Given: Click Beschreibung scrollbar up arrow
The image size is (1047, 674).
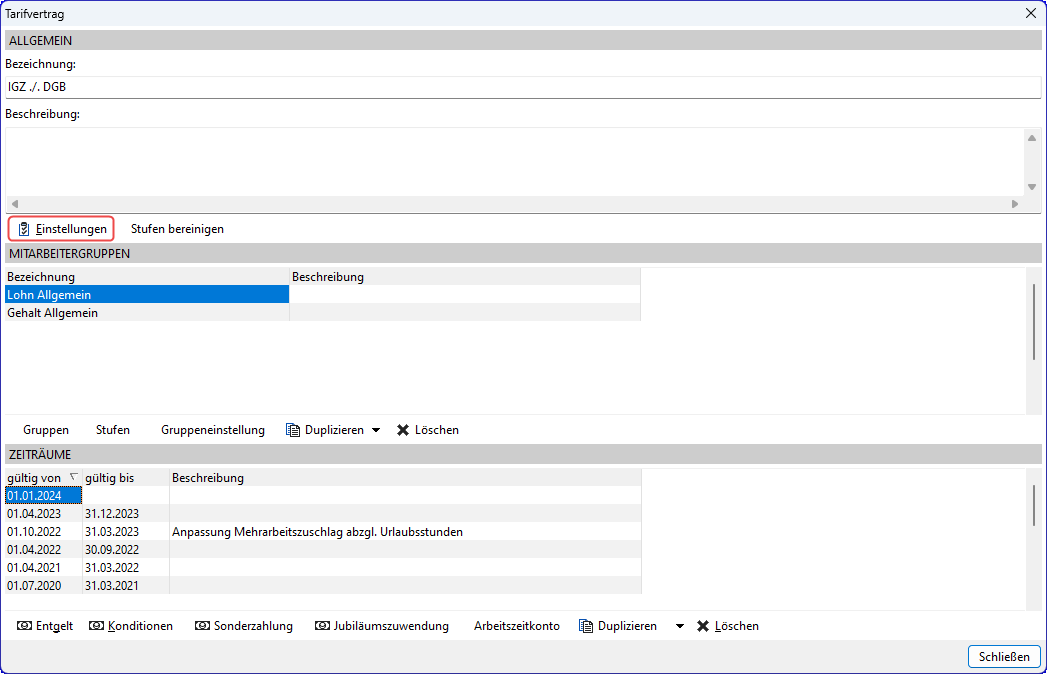Looking at the screenshot, I should point(1032,138).
